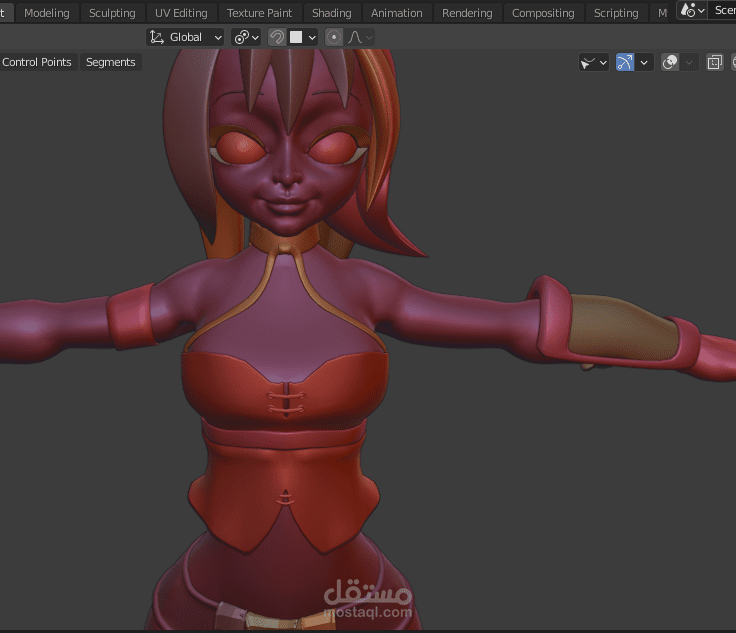Viewport: 736px width, 633px height.
Task: Click the proportional falloff curve icon
Action: [354, 37]
